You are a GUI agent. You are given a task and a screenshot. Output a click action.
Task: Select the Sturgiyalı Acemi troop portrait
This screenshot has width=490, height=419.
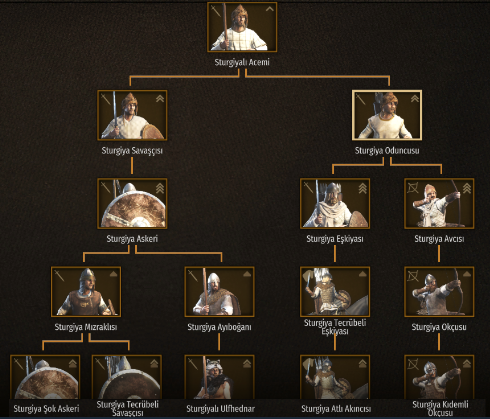[x=242, y=27]
